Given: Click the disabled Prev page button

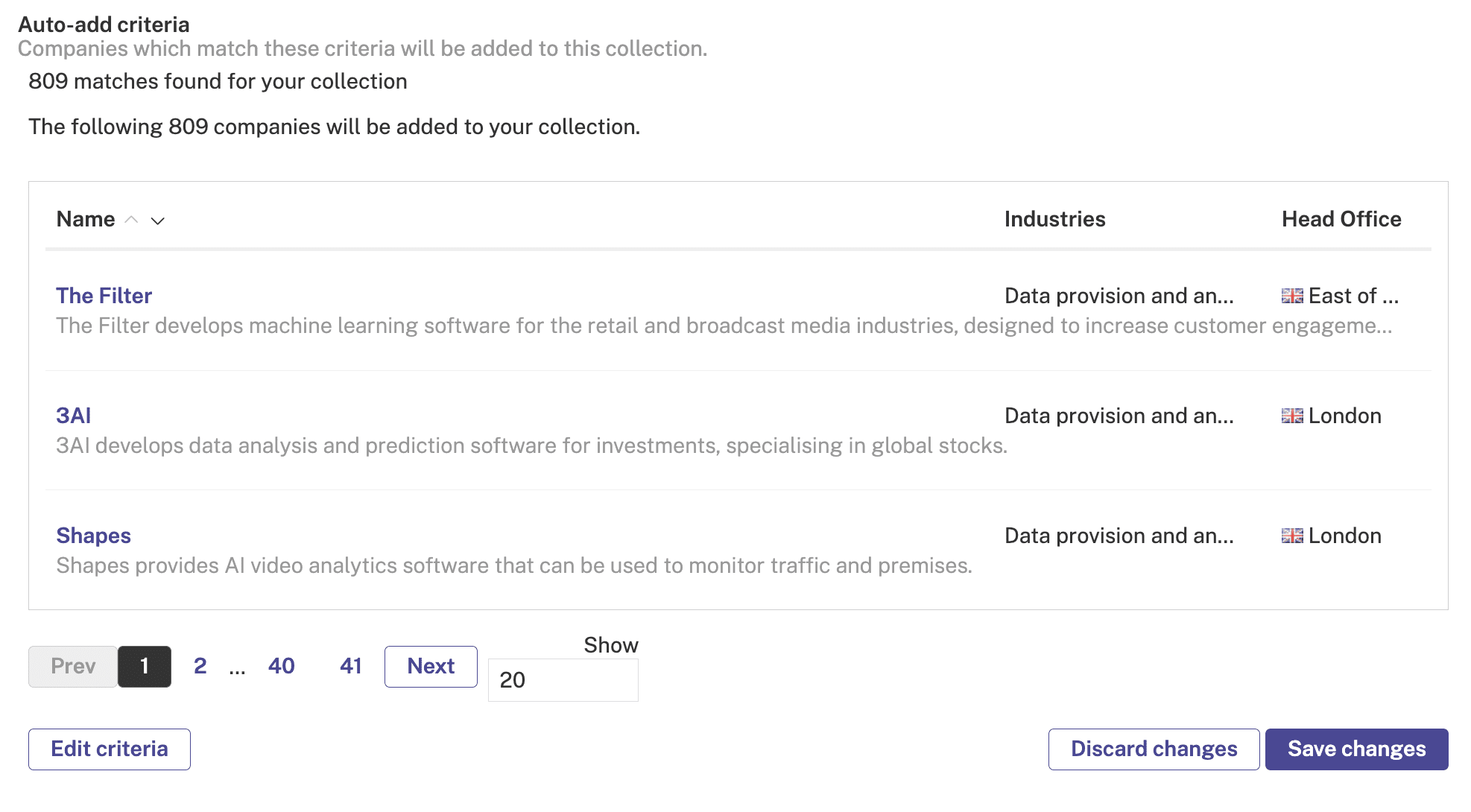Looking at the screenshot, I should pyautogui.click(x=73, y=666).
